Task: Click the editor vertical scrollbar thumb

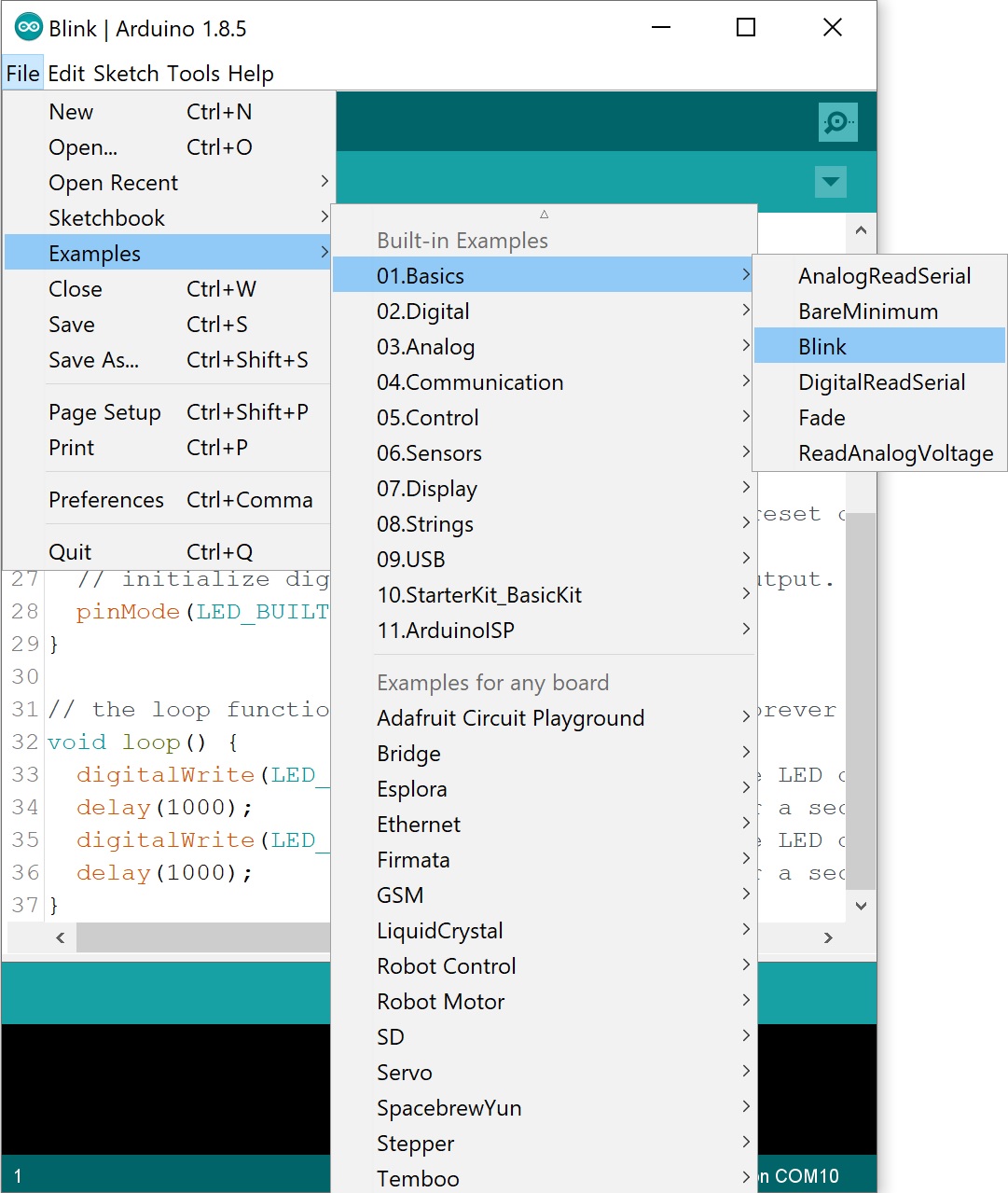Action: pos(861,701)
